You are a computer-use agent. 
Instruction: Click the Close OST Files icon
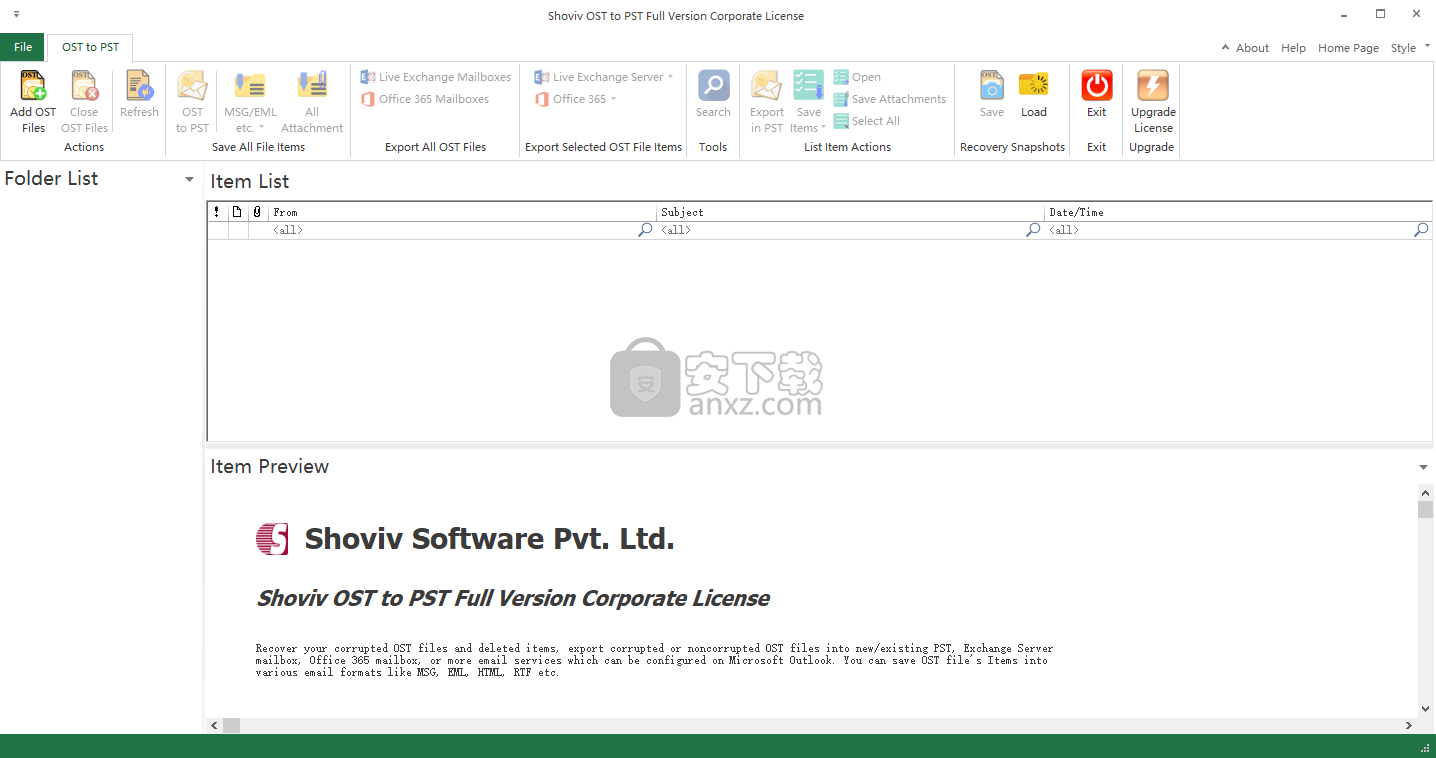(x=84, y=86)
